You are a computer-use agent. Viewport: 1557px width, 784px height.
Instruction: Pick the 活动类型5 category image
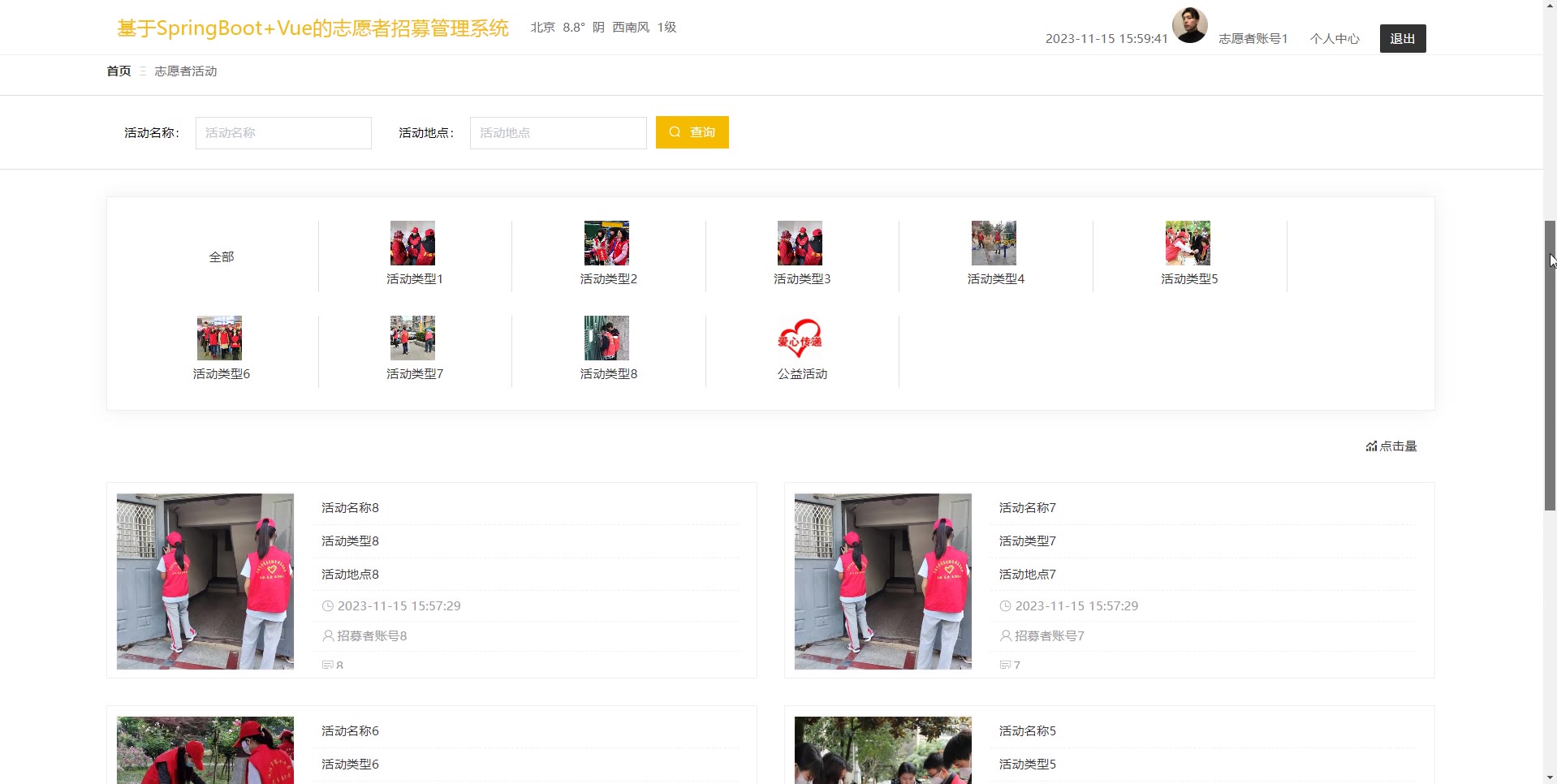pyautogui.click(x=1188, y=243)
